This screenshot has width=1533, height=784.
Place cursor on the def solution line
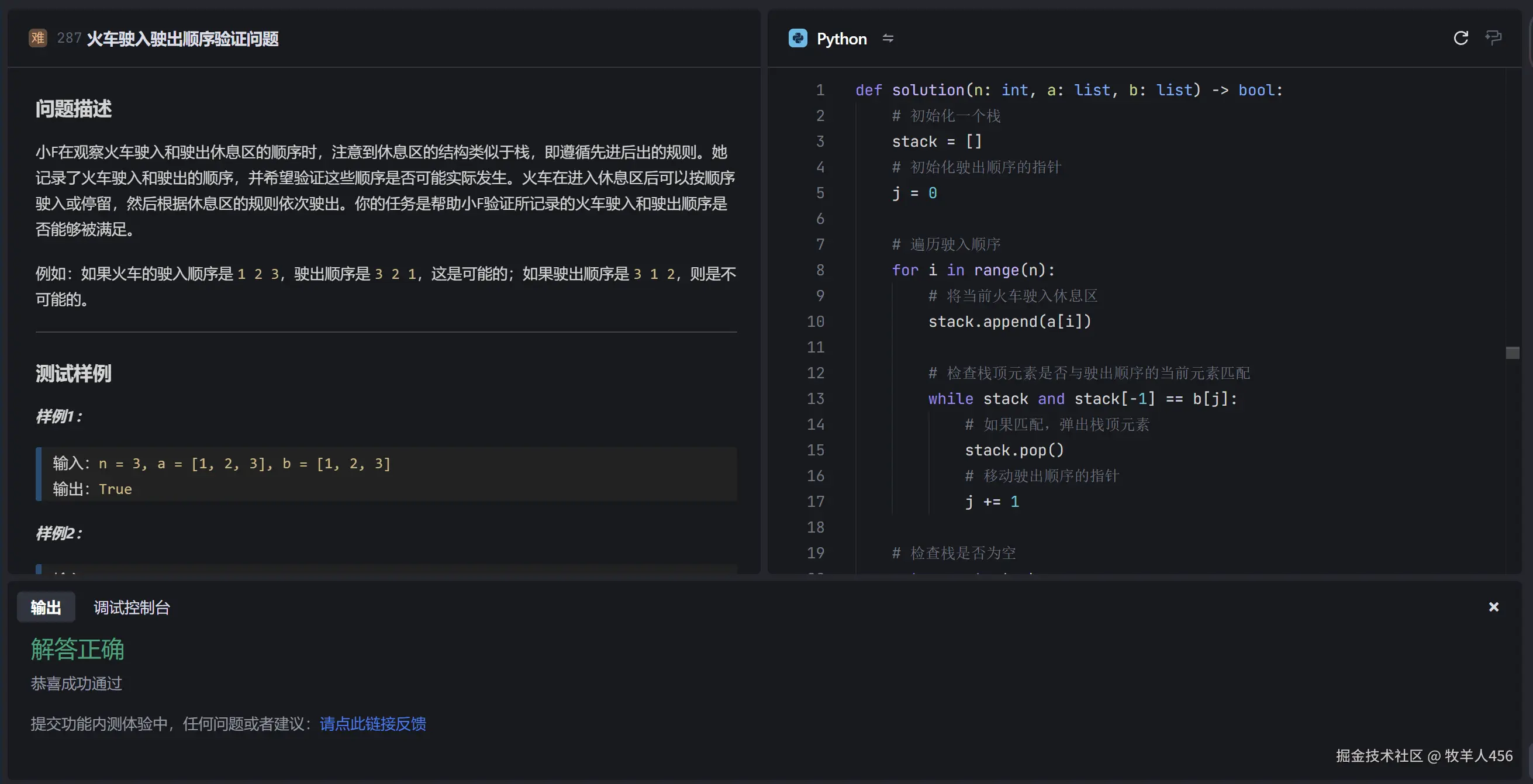(1069, 91)
